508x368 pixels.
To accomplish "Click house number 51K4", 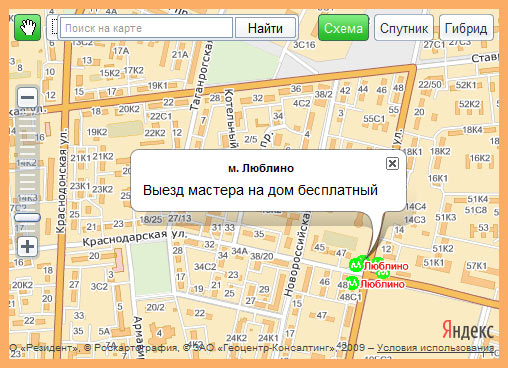I will pos(478,199).
